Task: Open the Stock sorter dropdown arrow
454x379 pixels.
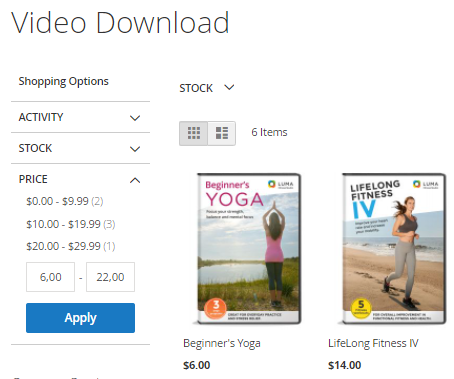Action: [x=229, y=88]
